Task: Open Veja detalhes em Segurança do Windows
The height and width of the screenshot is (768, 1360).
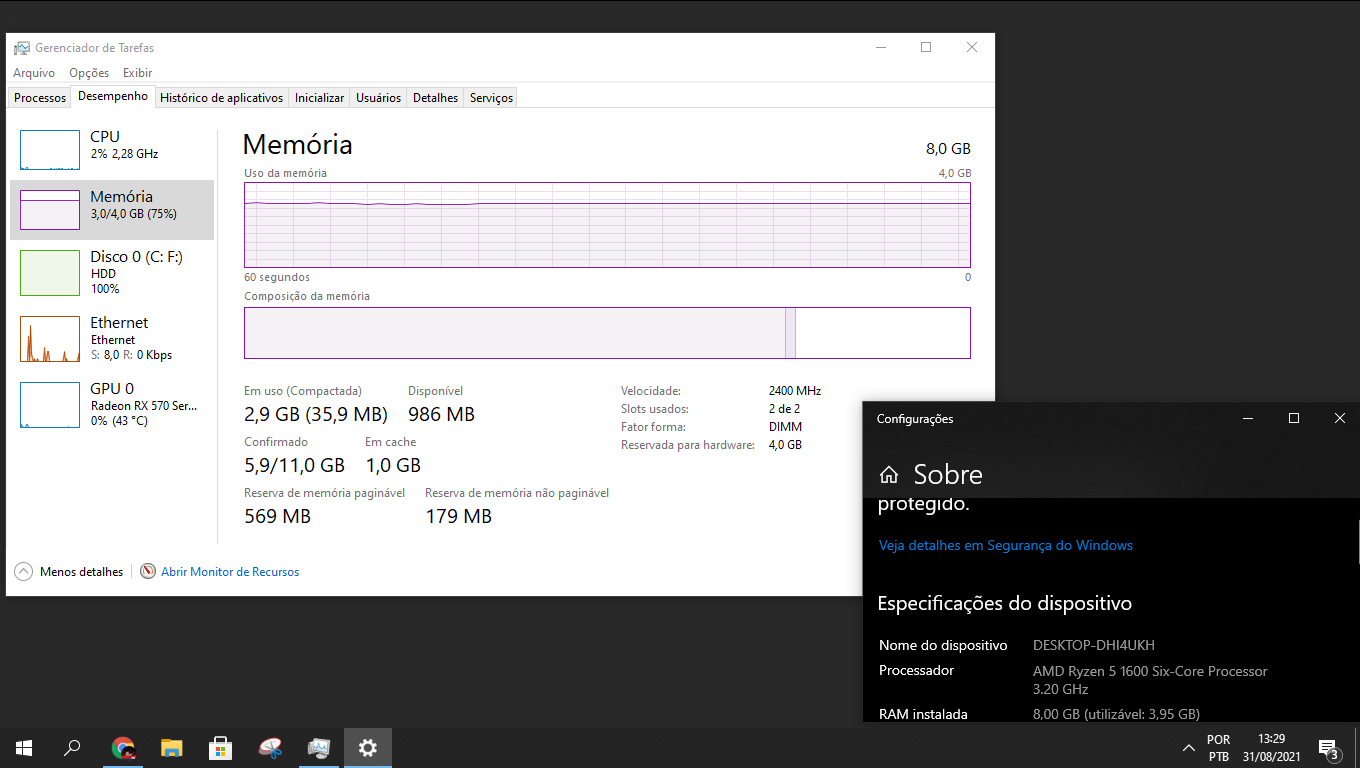Action: [1006, 546]
